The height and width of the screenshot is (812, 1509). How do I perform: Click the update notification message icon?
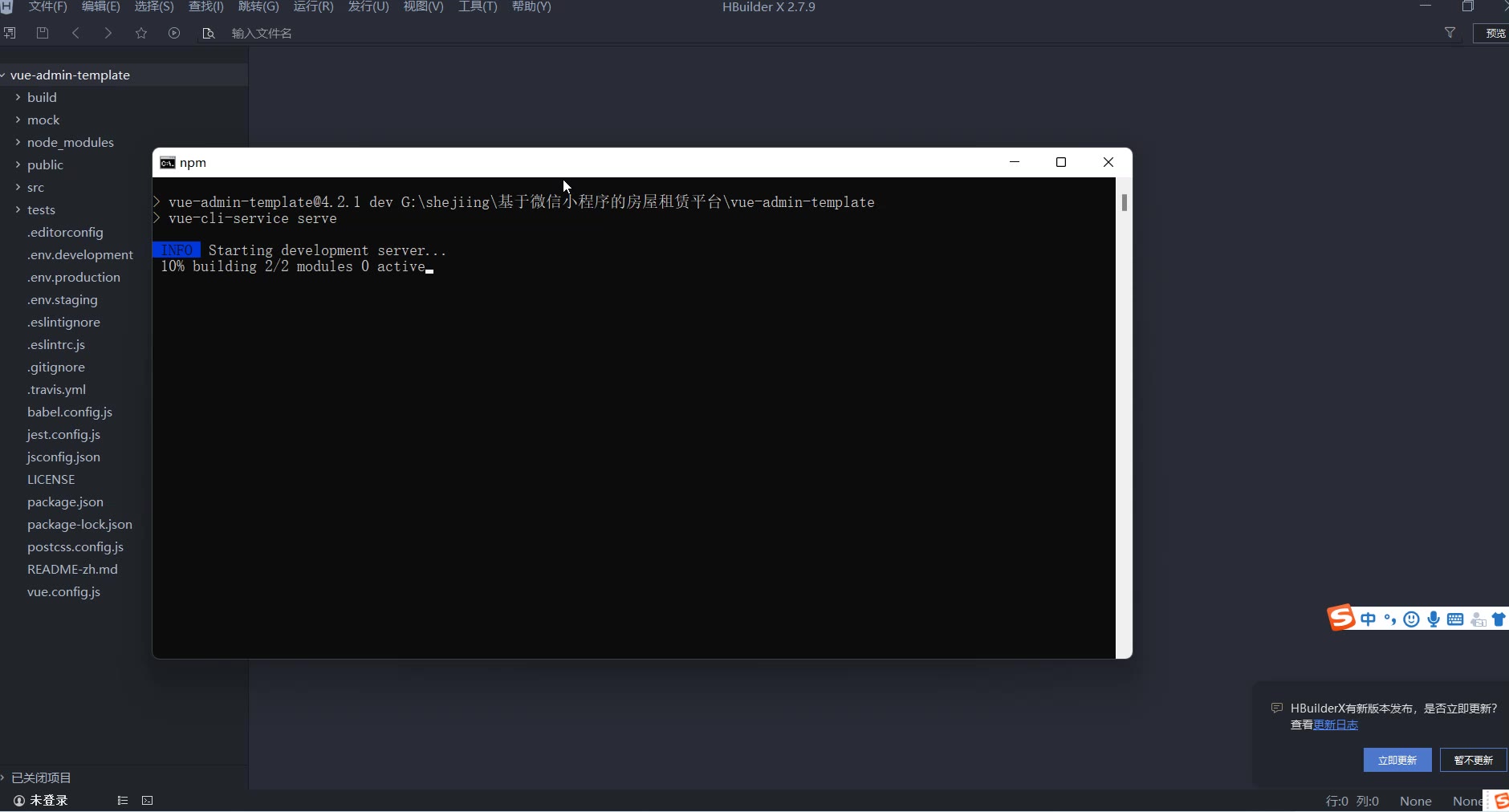[x=1277, y=708]
